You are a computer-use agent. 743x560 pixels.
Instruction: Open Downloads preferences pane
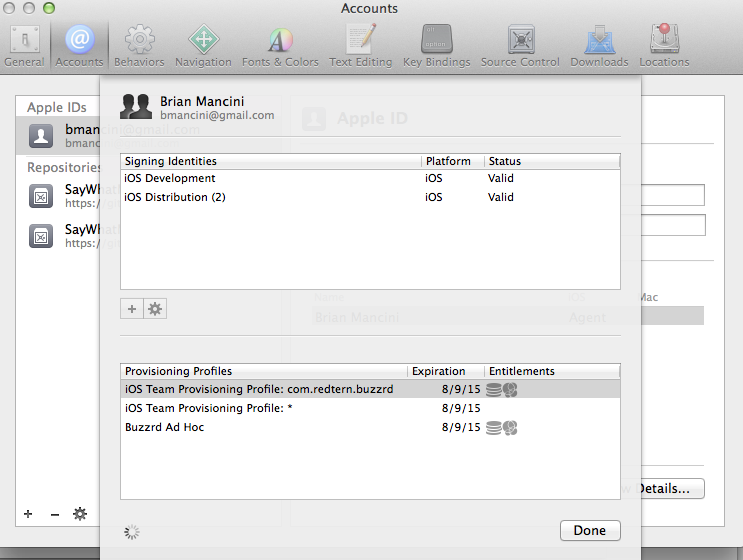pyautogui.click(x=599, y=46)
